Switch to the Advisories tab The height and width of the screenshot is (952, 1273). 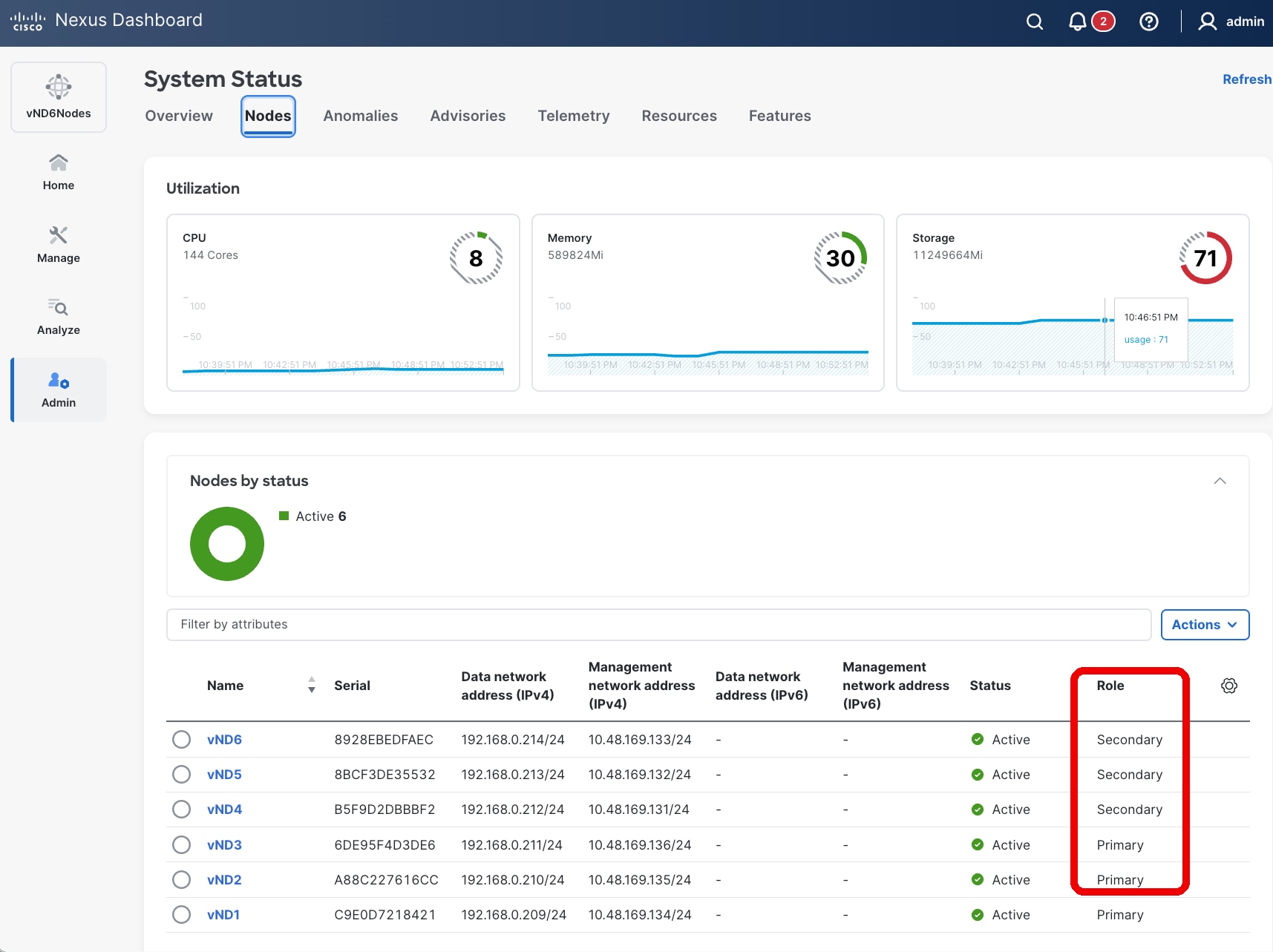point(468,116)
